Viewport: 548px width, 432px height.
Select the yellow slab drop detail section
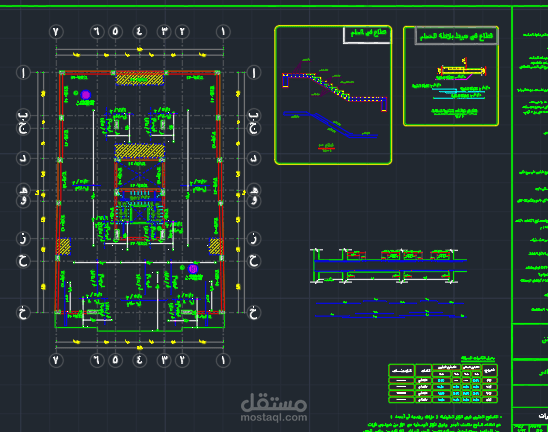(462, 70)
